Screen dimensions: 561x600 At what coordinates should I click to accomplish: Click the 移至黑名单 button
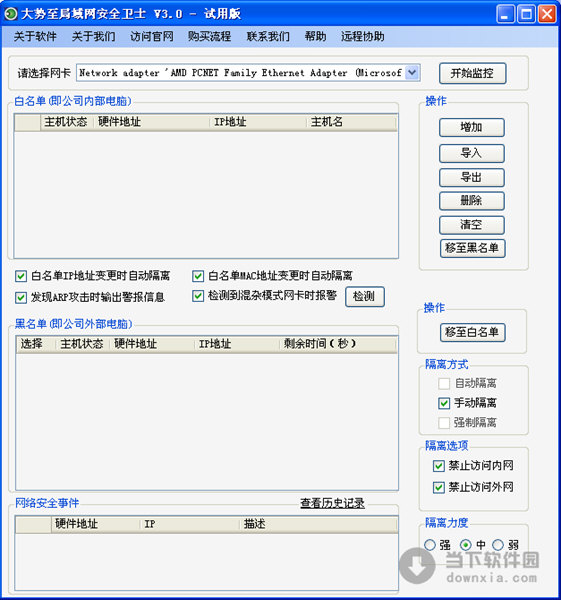tap(473, 248)
